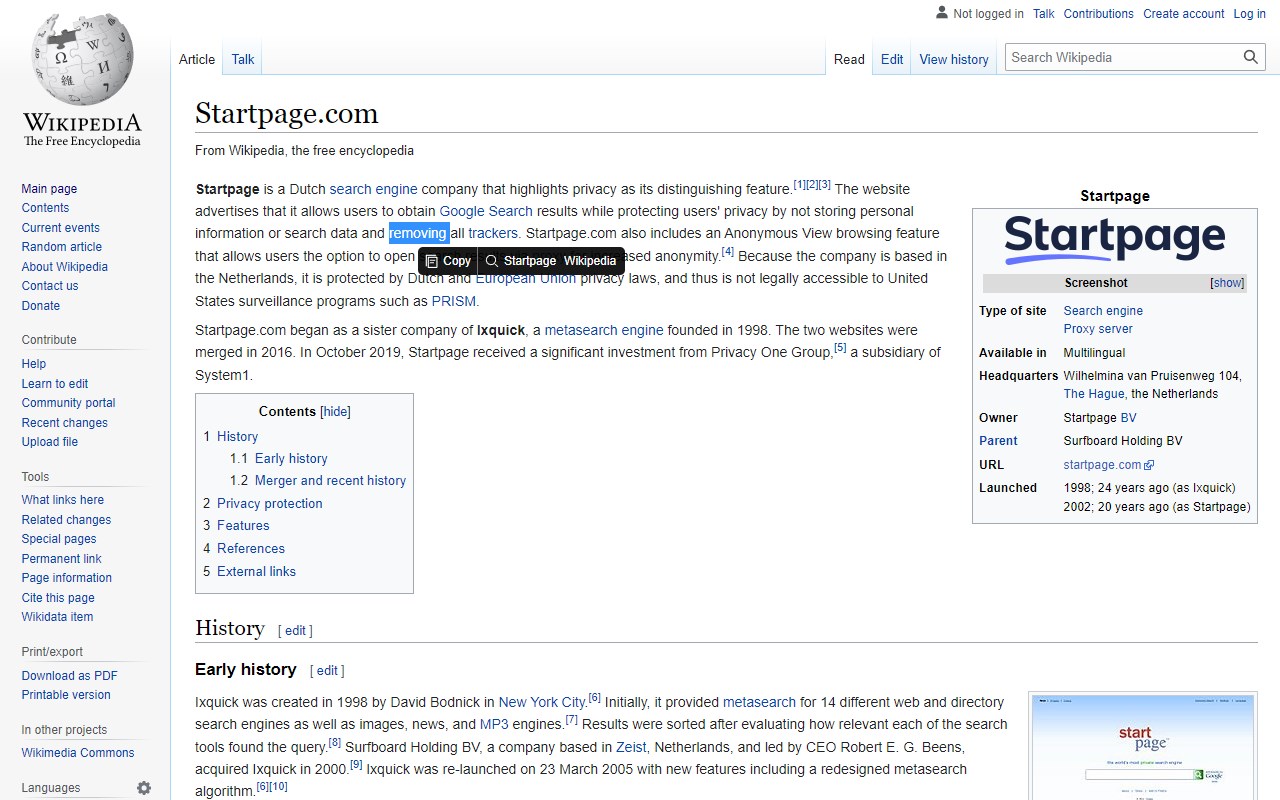Image resolution: width=1280 pixels, height=800 pixels.
Task: Edit the Early history section
Action: (x=327, y=671)
